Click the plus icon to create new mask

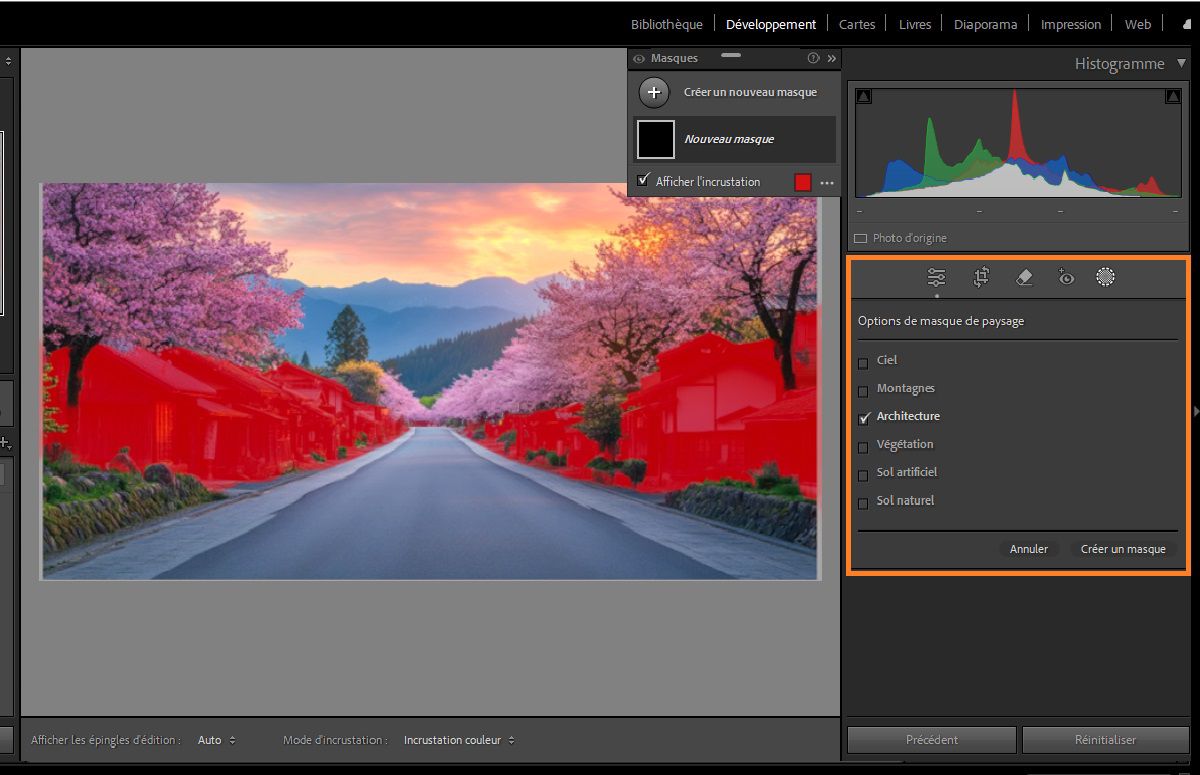(654, 92)
